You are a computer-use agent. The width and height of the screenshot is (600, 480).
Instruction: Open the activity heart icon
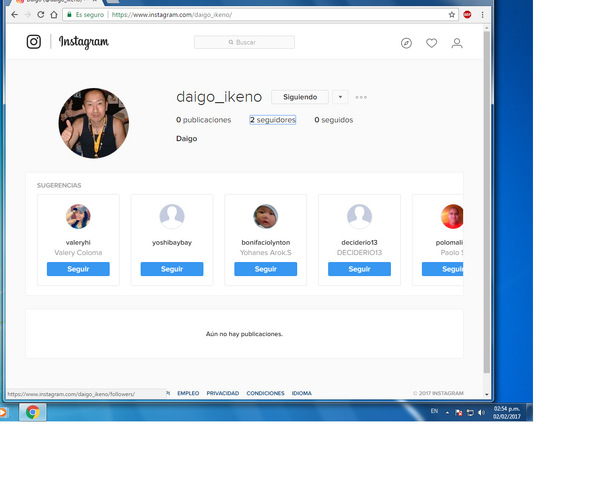pyautogui.click(x=432, y=43)
